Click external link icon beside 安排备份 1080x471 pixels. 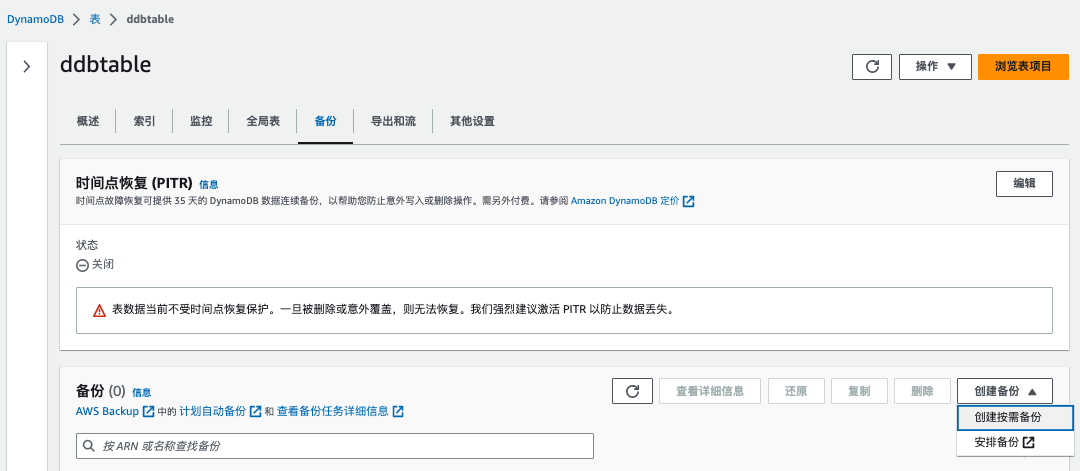(x=1029, y=442)
